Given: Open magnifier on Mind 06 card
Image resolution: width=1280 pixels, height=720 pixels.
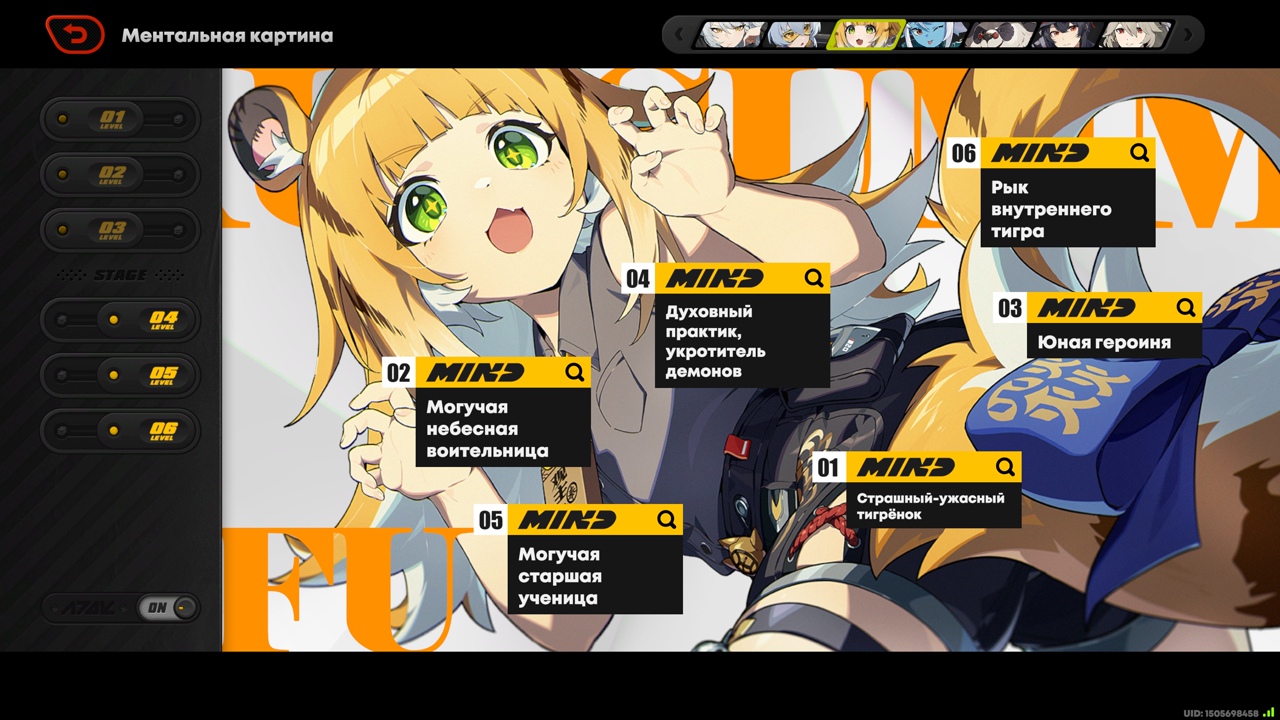Looking at the screenshot, I should point(1139,152).
